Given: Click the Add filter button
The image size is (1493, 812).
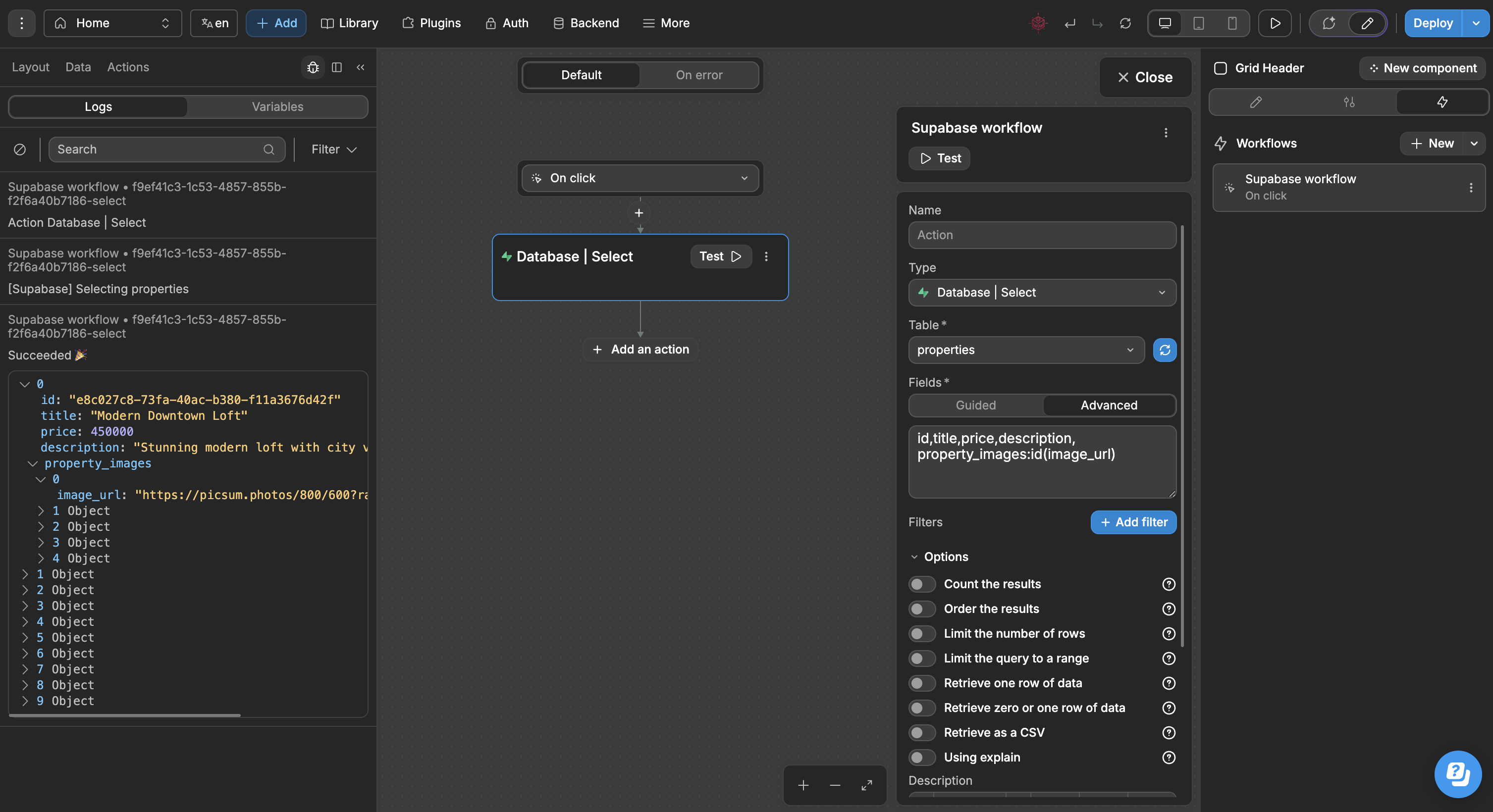Looking at the screenshot, I should (x=1132, y=522).
